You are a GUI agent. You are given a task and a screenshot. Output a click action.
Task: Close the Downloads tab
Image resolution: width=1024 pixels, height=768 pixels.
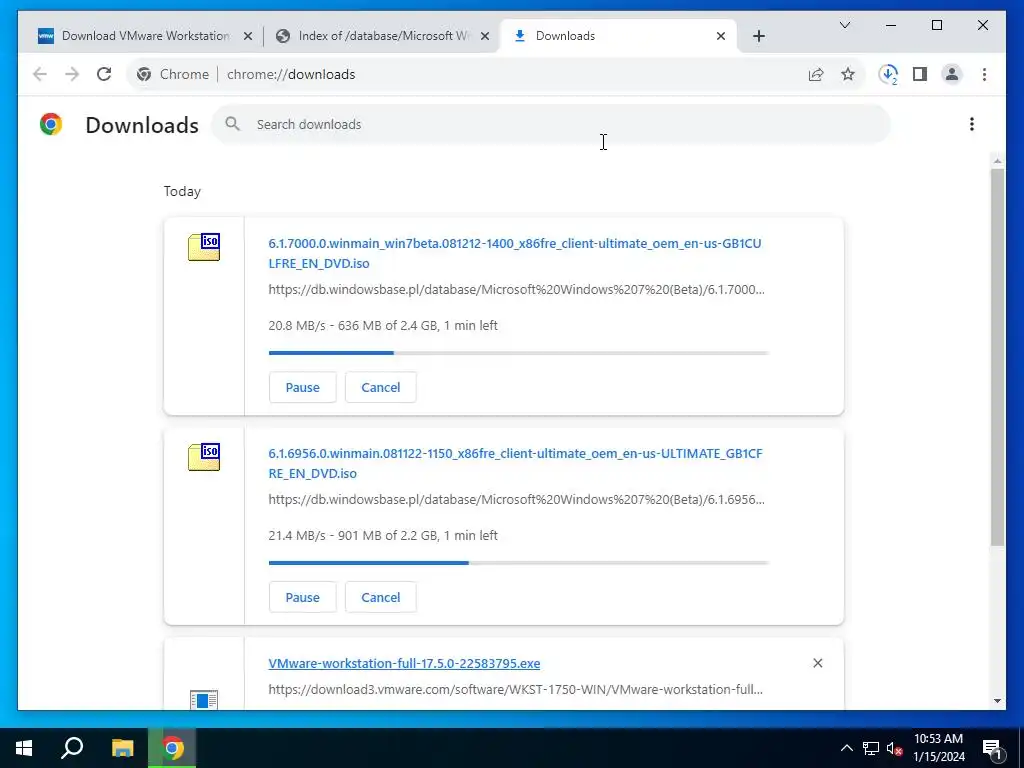pos(721,36)
